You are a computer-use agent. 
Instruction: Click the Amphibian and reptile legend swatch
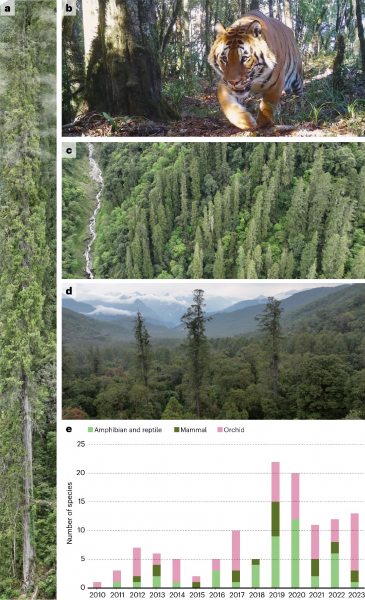click(91, 430)
